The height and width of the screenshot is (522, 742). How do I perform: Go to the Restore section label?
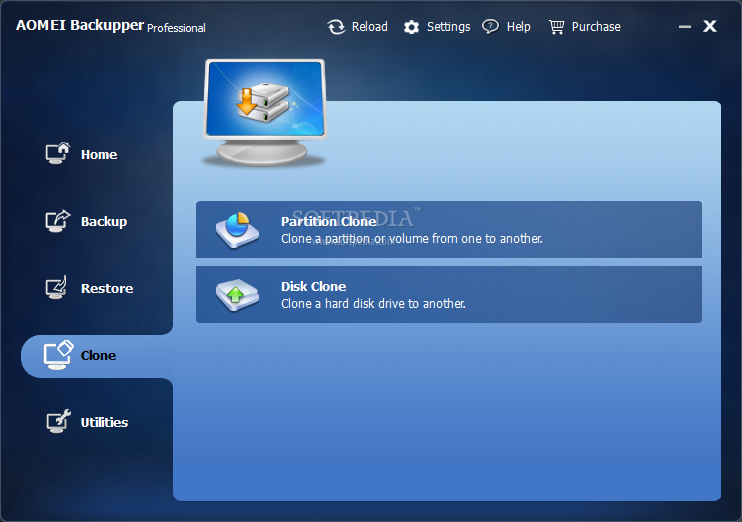[x=107, y=288]
